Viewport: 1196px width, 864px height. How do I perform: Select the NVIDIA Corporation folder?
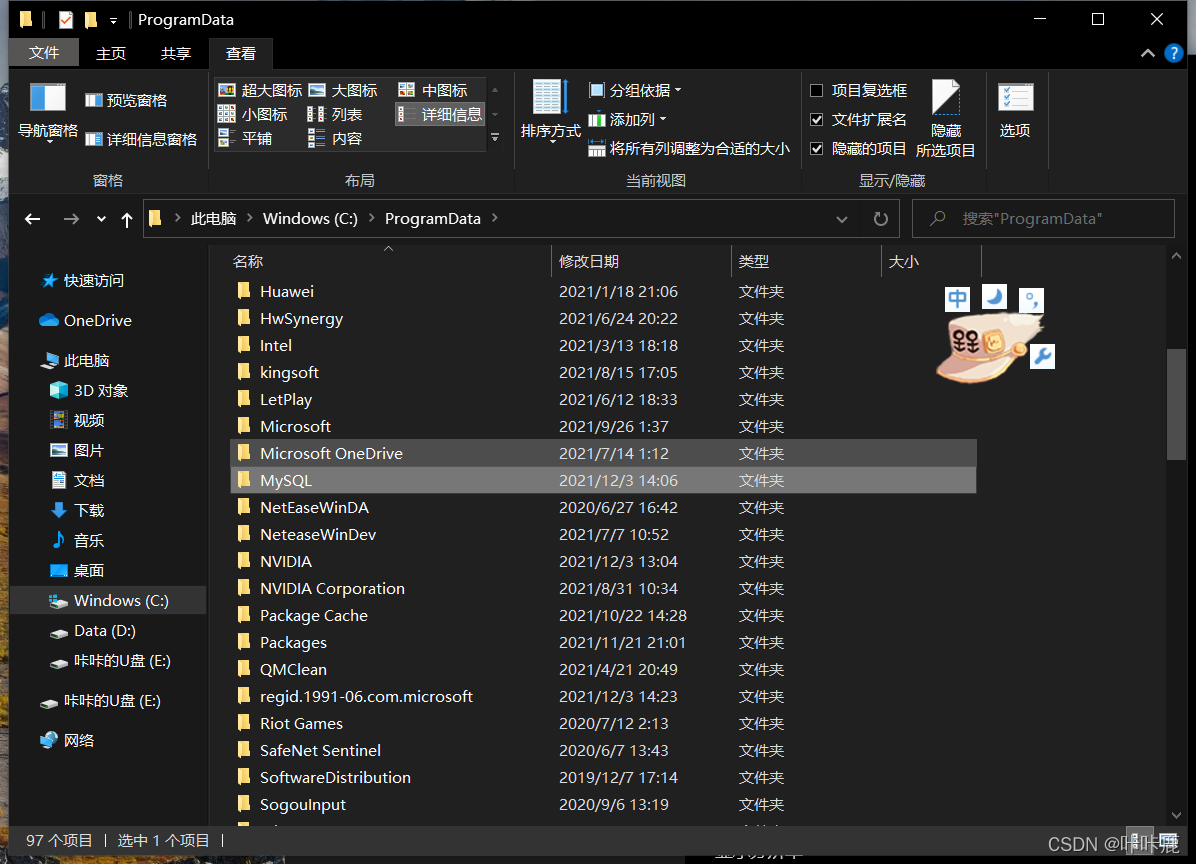point(603,589)
